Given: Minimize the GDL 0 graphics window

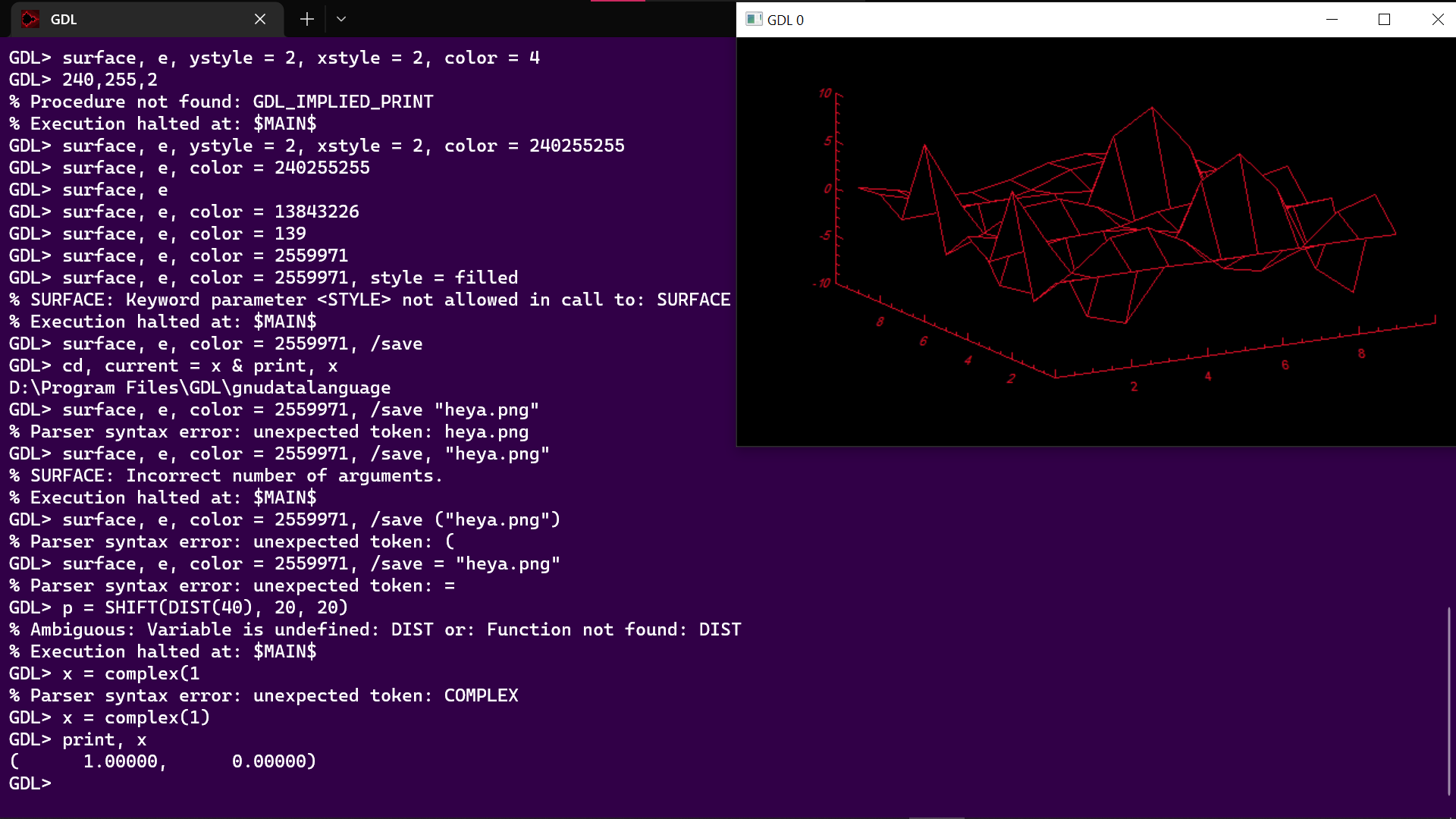Looking at the screenshot, I should pos(1332,20).
